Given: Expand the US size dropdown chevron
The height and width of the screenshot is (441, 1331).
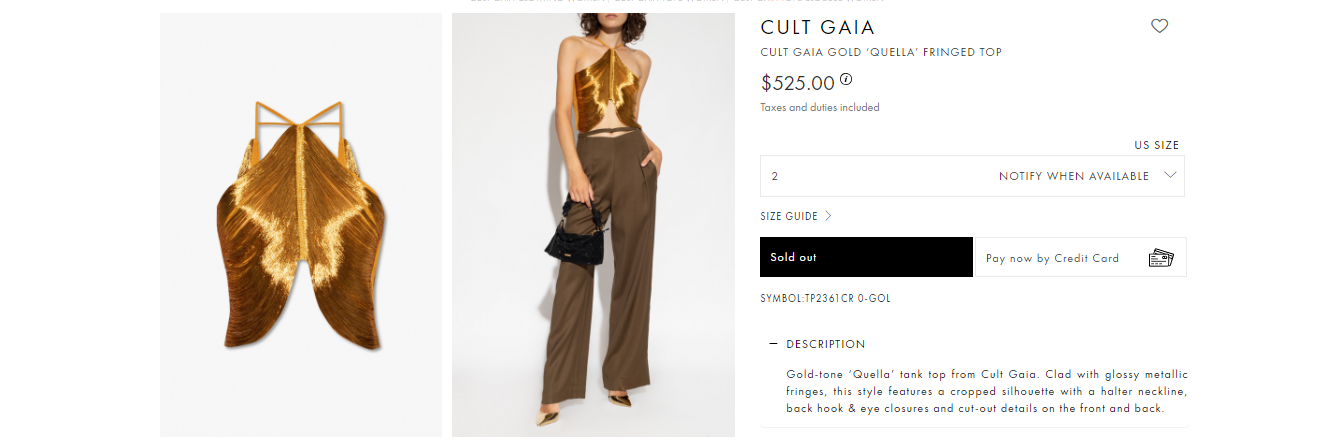Looking at the screenshot, I should tap(1171, 176).
